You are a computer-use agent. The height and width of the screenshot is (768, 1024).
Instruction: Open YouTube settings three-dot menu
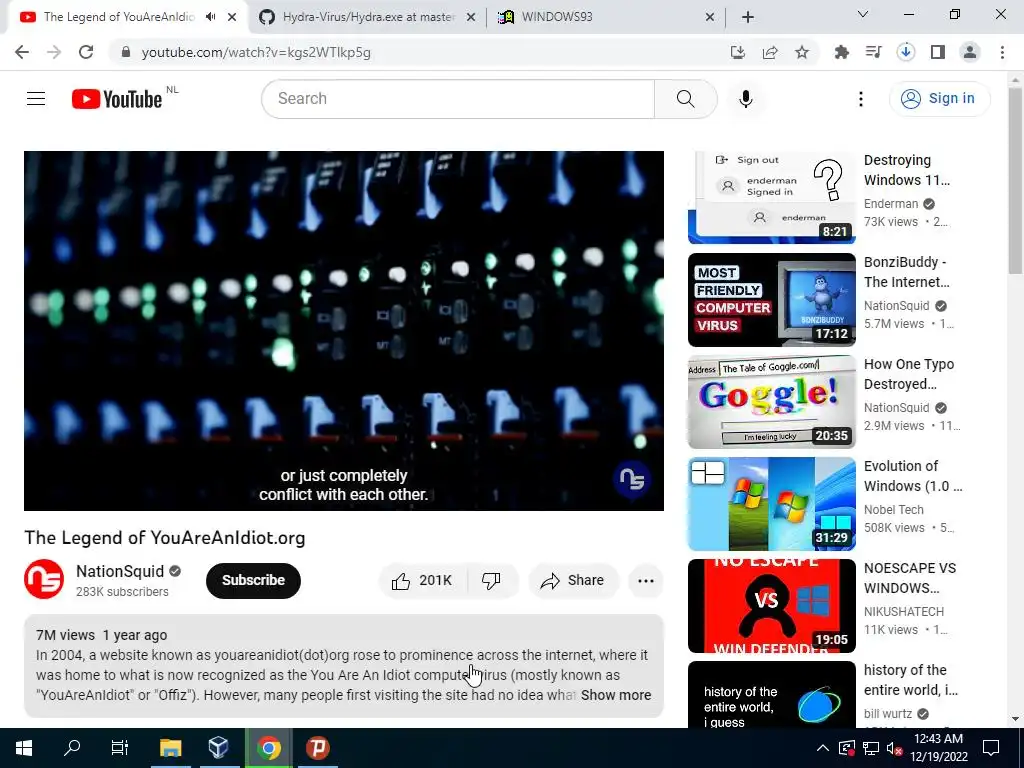(861, 99)
